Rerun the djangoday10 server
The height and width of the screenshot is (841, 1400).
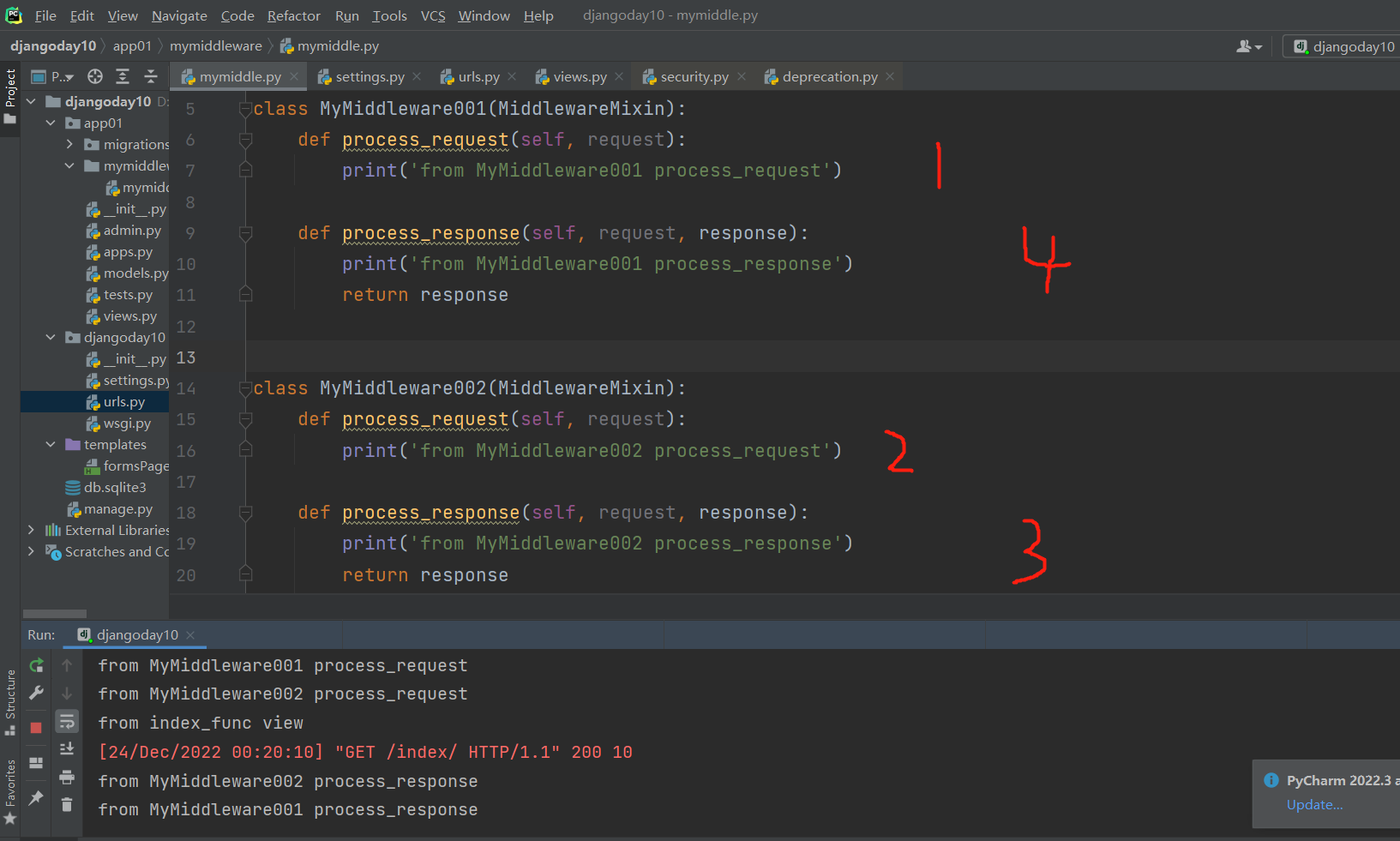36,665
